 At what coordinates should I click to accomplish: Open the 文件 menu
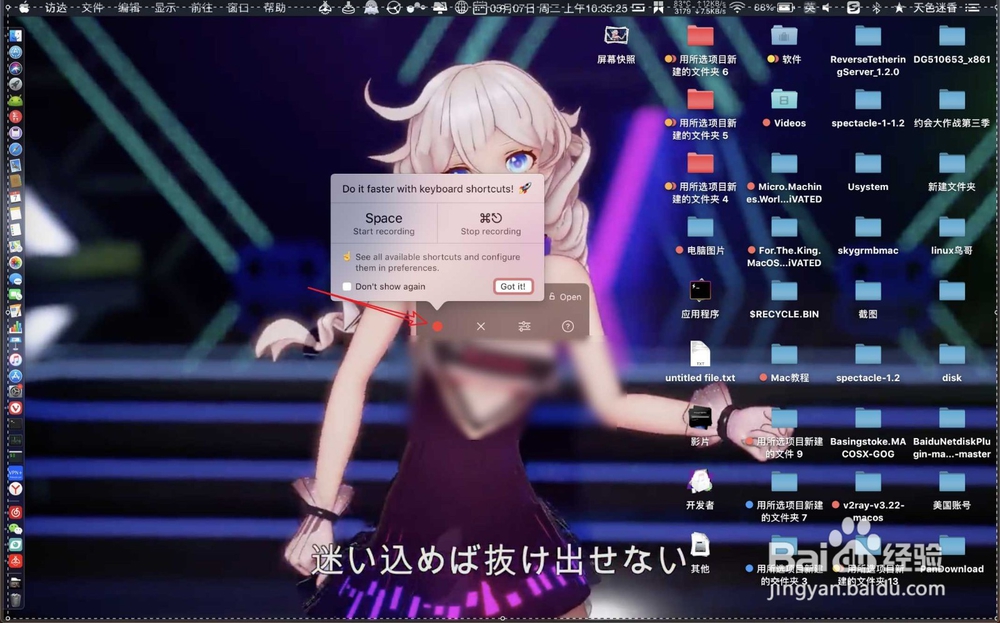92,8
